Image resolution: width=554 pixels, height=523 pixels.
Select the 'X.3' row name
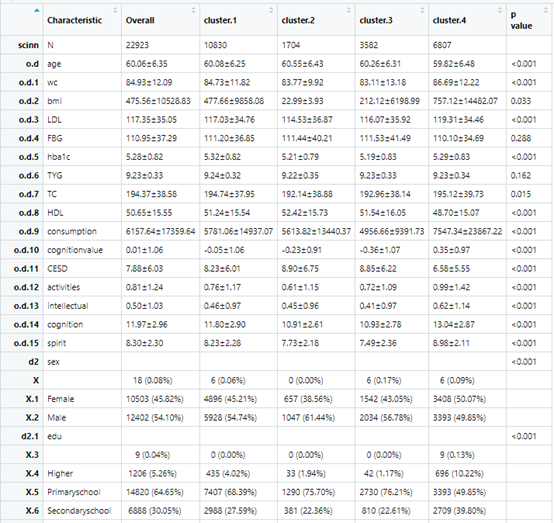click(x=32, y=455)
